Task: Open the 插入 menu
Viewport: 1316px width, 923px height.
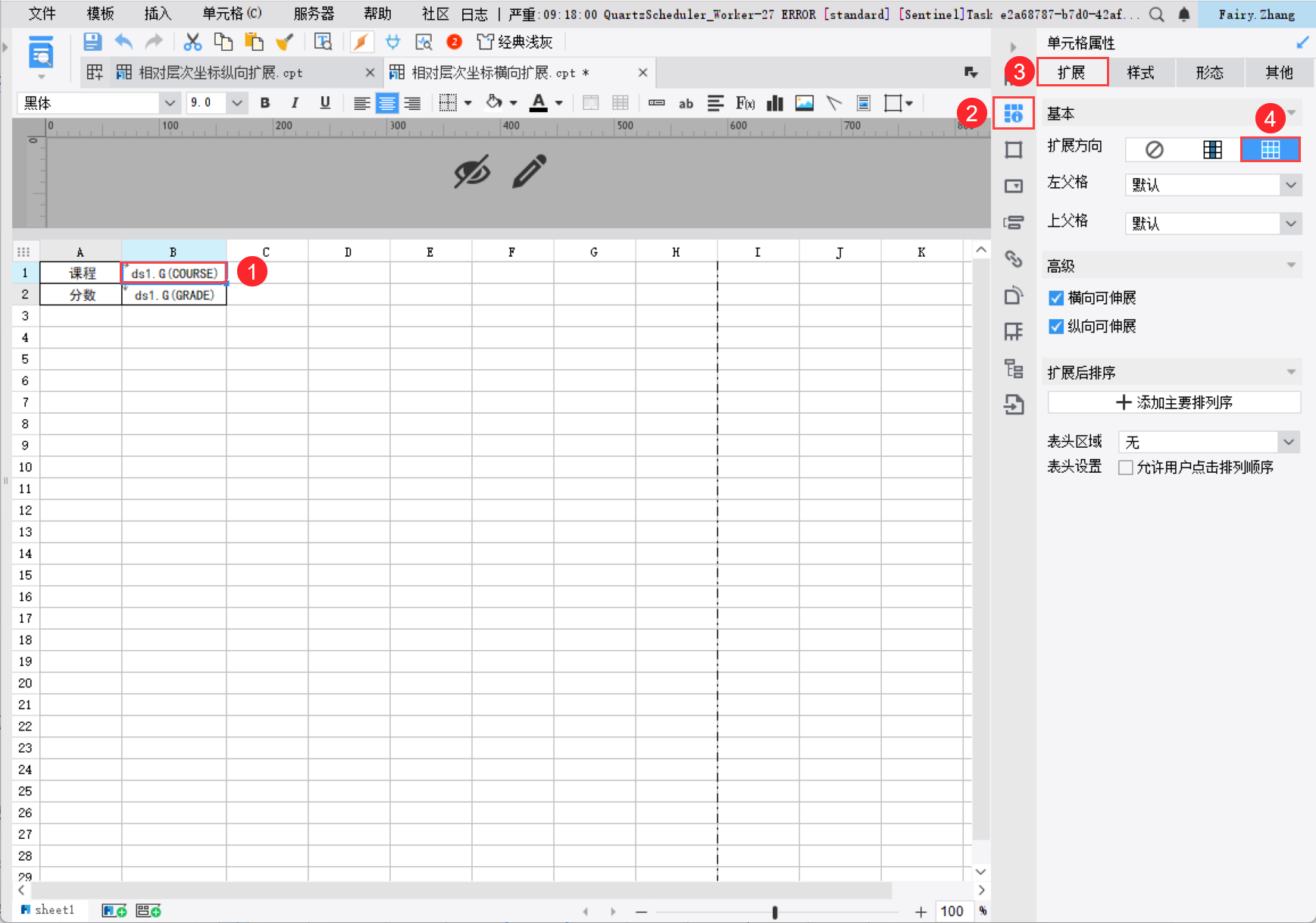Action: coord(158,14)
